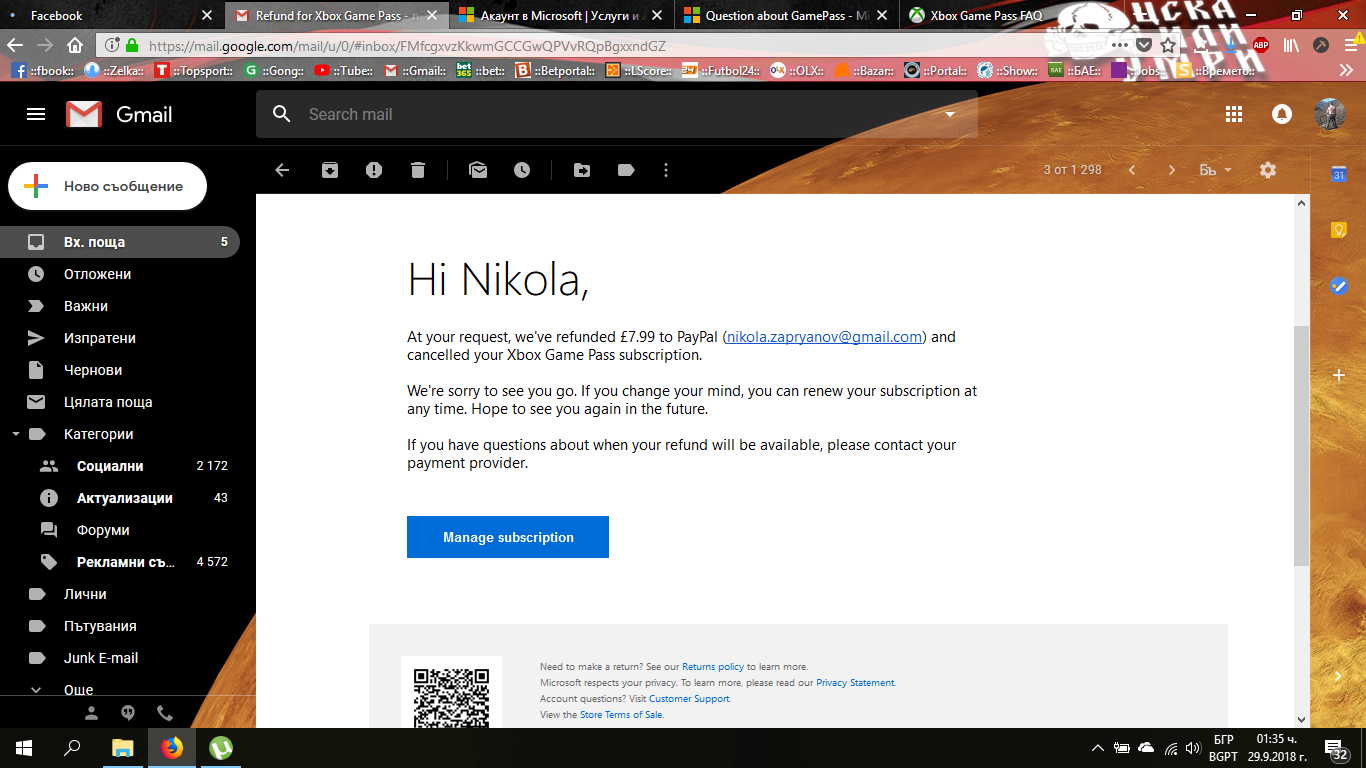Click the Firefox address bar URL
This screenshot has height=768, width=1366.
(x=407, y=46)
